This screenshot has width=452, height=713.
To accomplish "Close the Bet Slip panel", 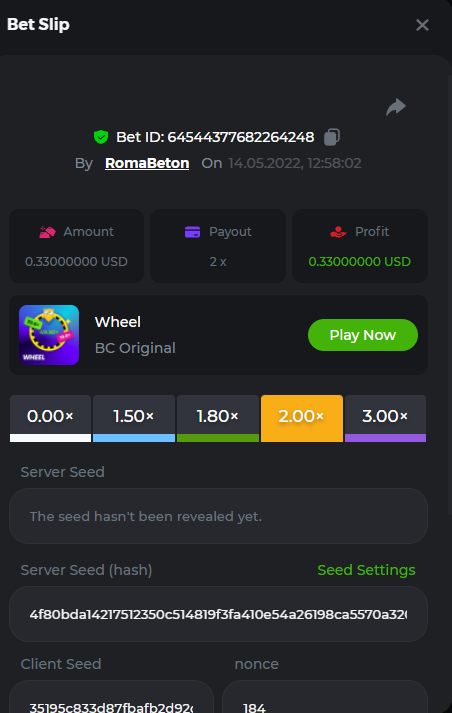I will pos(422,25).
